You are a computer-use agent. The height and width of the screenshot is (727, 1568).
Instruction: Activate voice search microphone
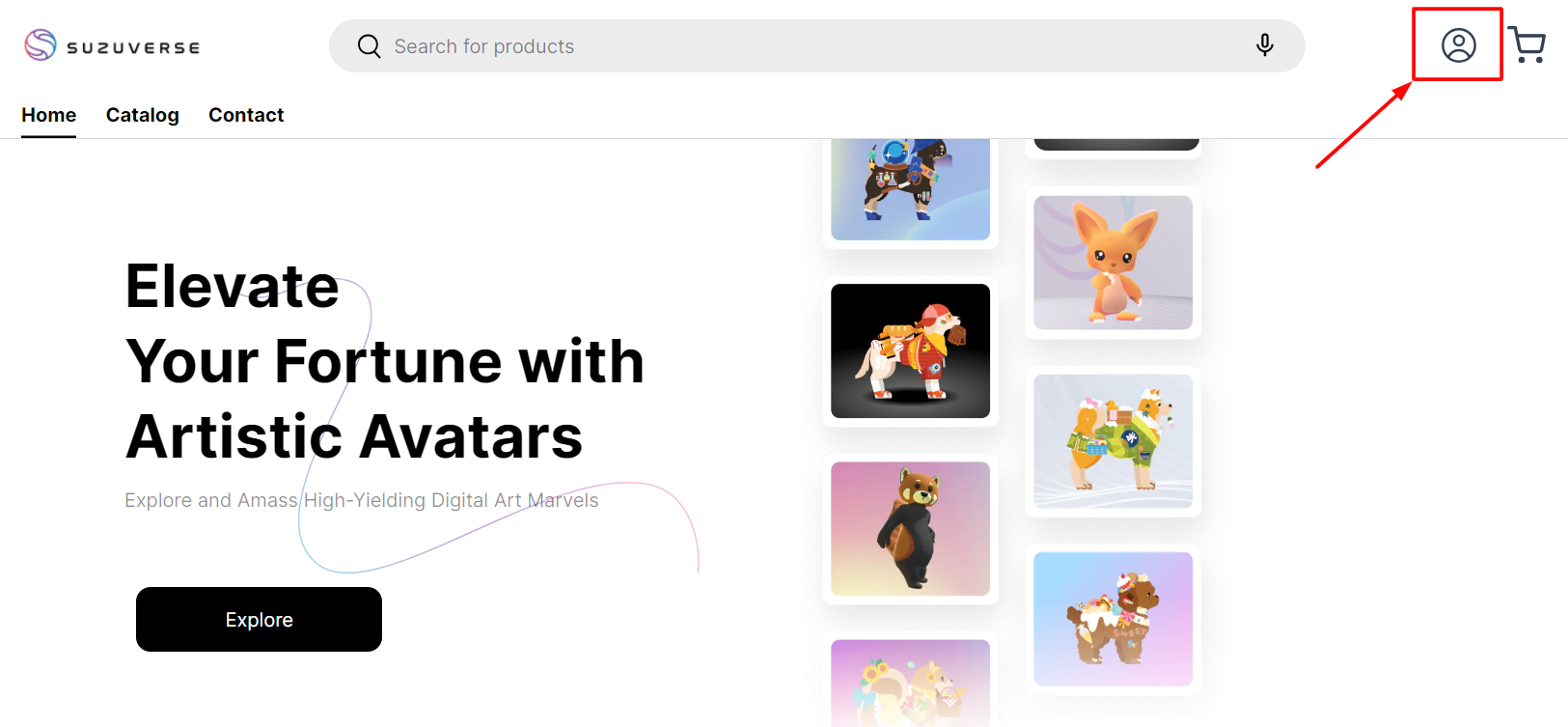point(1264,45)
